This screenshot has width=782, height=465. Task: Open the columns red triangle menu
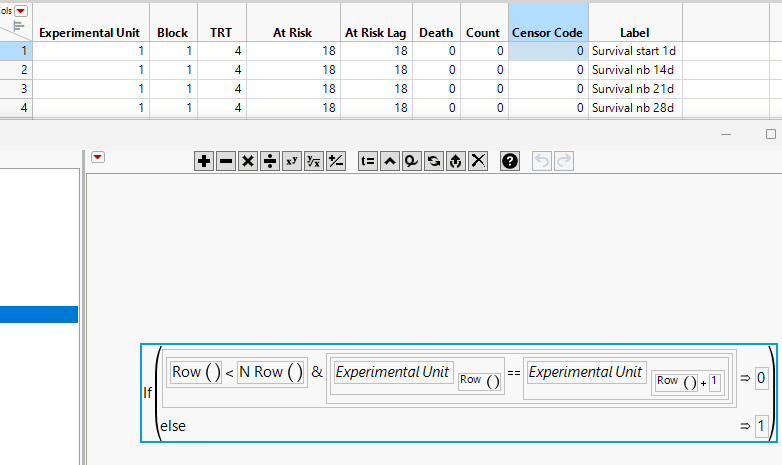tap(19, 9)
